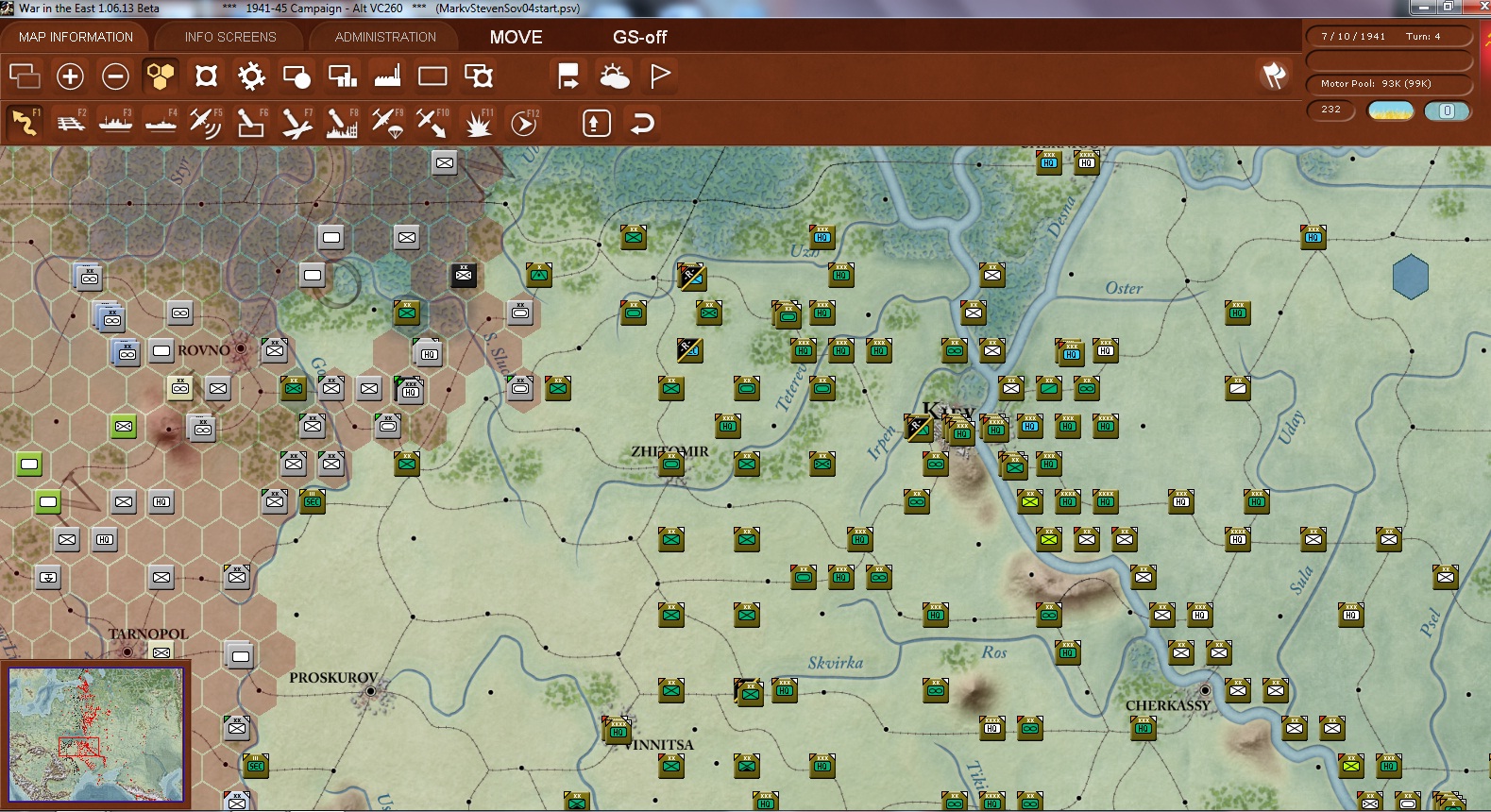Select the F6 bombing mode icon

[x=251, y=123]
